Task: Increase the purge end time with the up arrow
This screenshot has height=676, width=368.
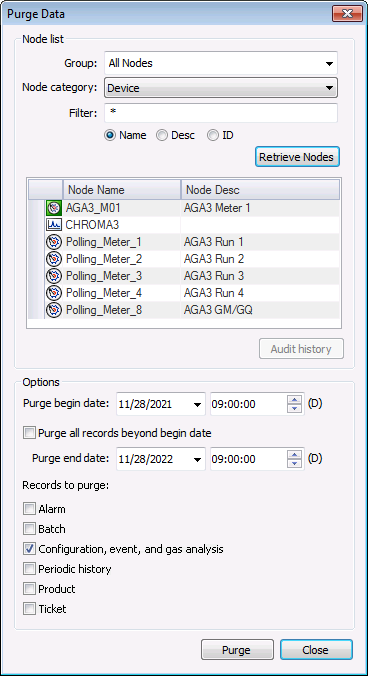Action: pyautogui.click(x=295, y=455)
